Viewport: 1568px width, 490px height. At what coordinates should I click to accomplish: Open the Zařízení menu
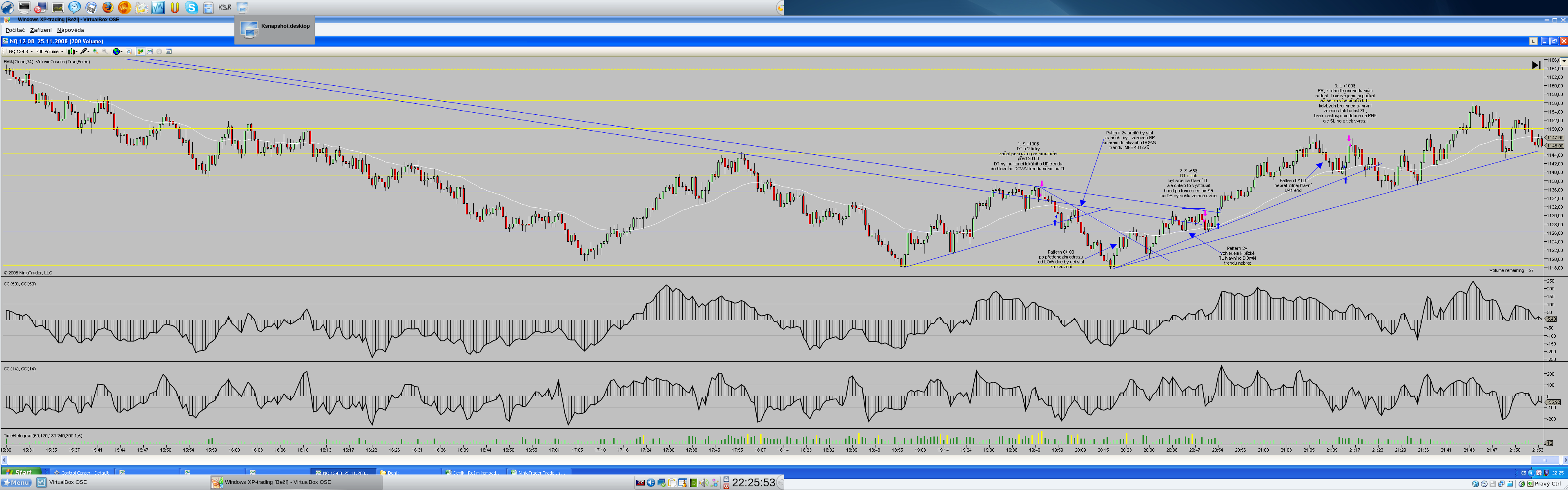pos(41,30)
